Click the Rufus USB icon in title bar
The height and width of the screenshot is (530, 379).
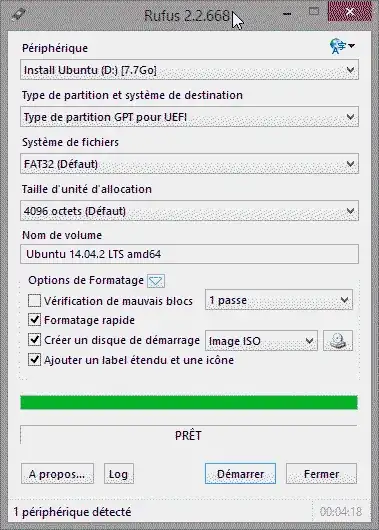19,15
